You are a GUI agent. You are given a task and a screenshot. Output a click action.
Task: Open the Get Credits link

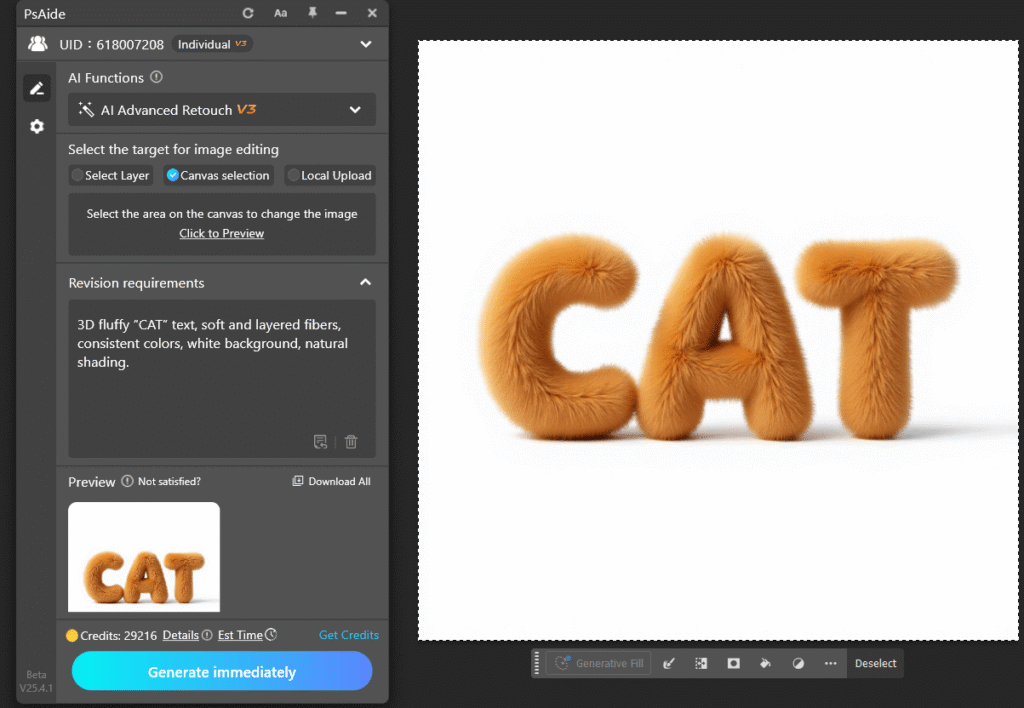(x=349, y=634)
